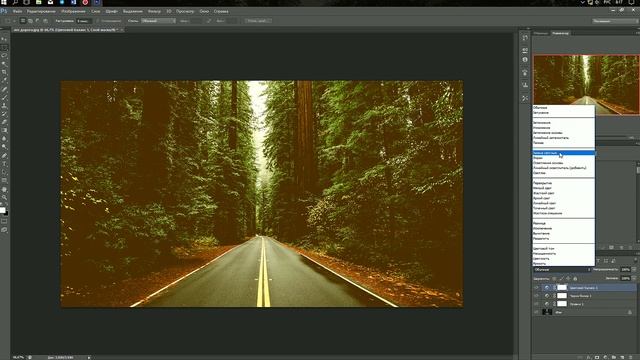Switch to the 'Навигатор' panel tab
Viewport: 640px width, 360px height.
pyautogui.click(x=560, y=33)
